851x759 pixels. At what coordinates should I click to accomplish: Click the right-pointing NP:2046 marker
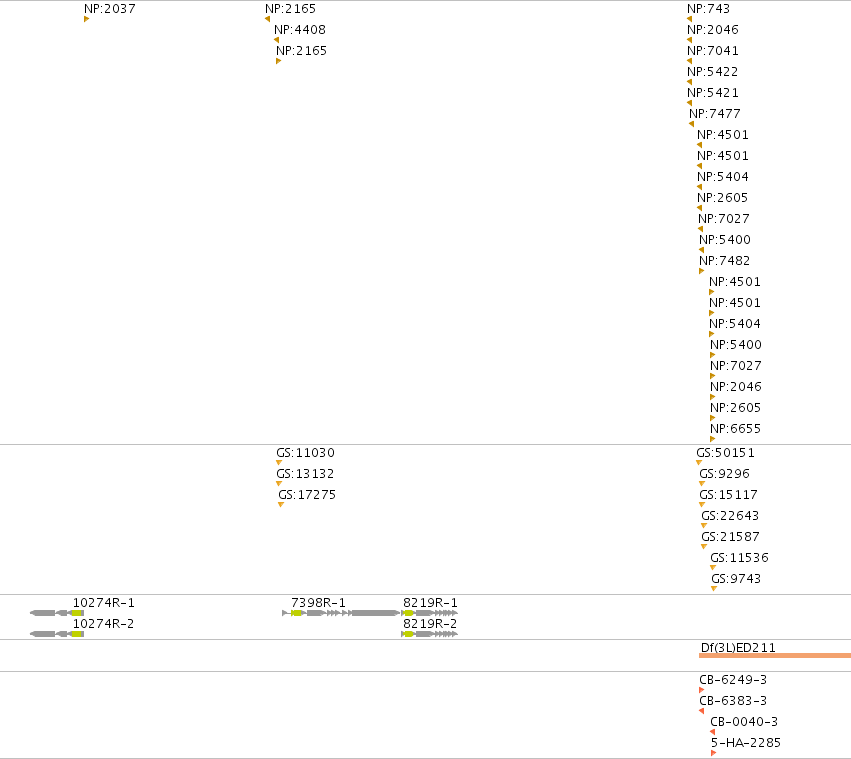pos(713,397)
